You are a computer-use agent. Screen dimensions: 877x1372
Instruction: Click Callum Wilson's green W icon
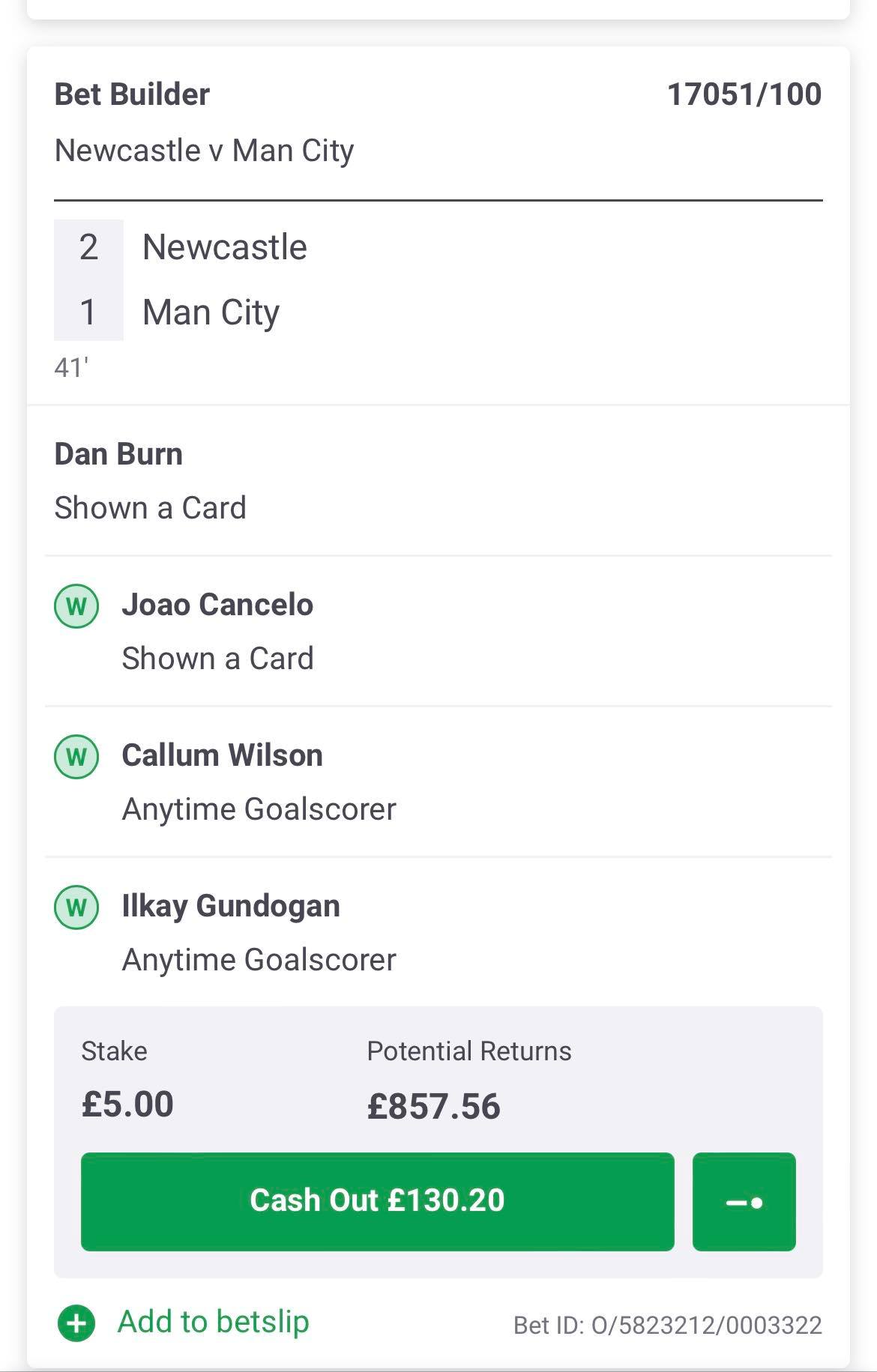76,756
